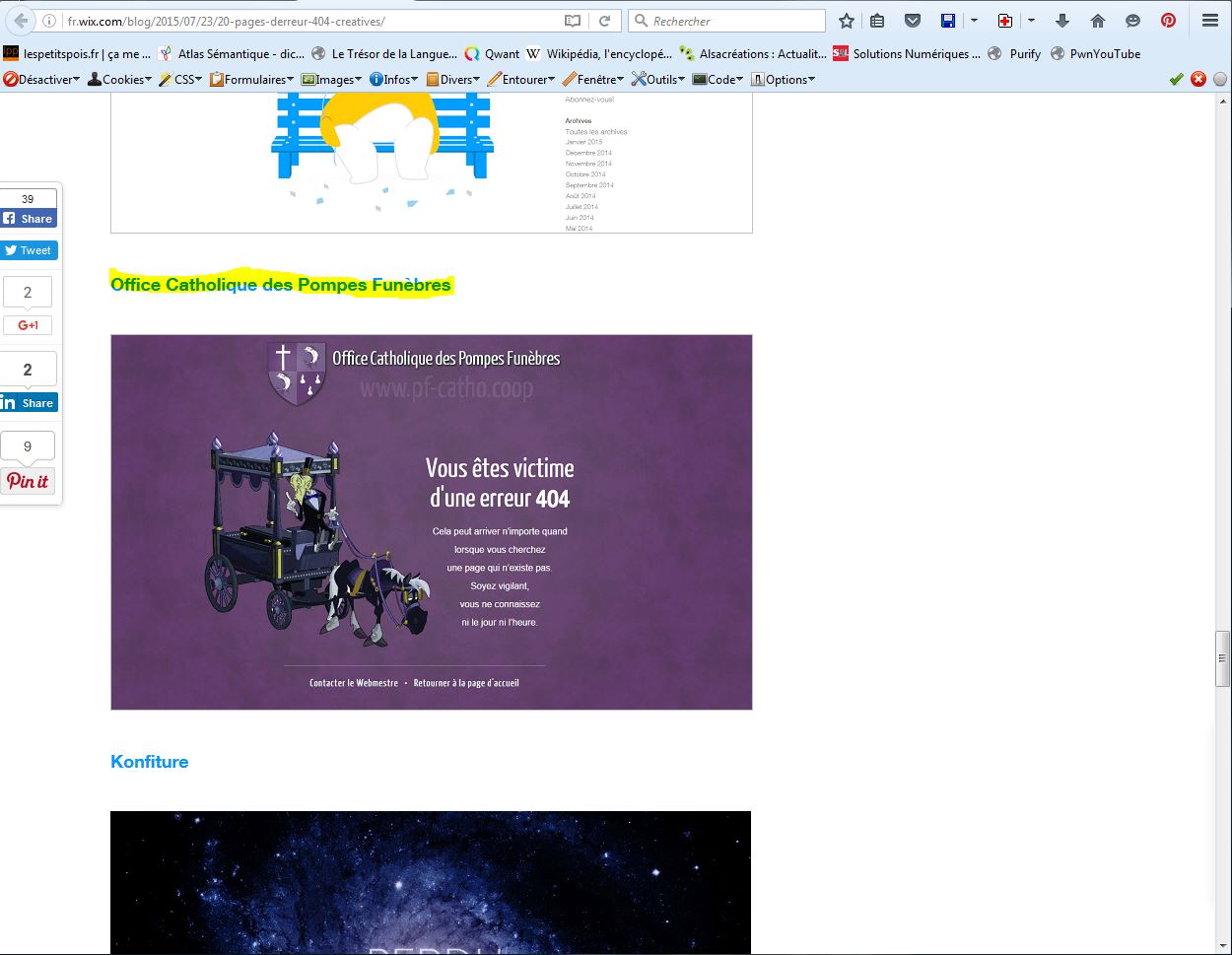The image size is (1232, 955).
Task: Open lespetitspois.fr bookmark
Action: pyautogui.click(x=77, y=54)
